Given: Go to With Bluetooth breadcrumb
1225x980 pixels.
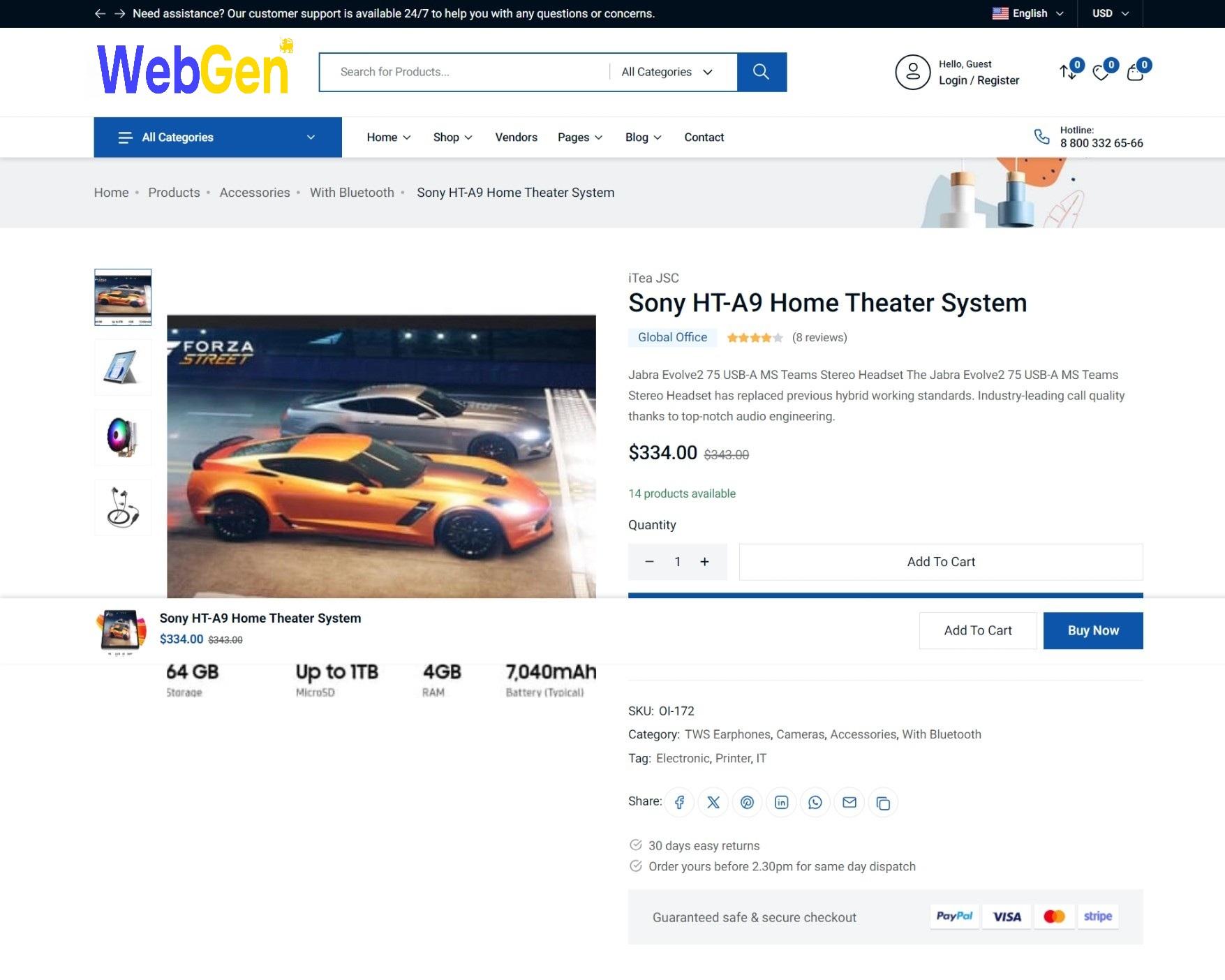Looking at the screenshot, I should [x=352, y=193].
